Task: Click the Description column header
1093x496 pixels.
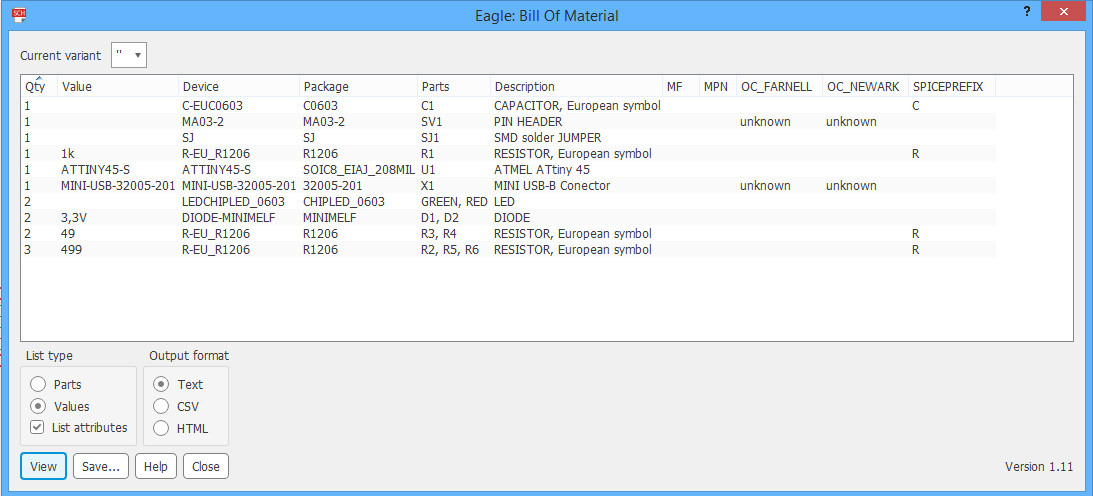Action: pyautogui.click(x=575, y=87)
